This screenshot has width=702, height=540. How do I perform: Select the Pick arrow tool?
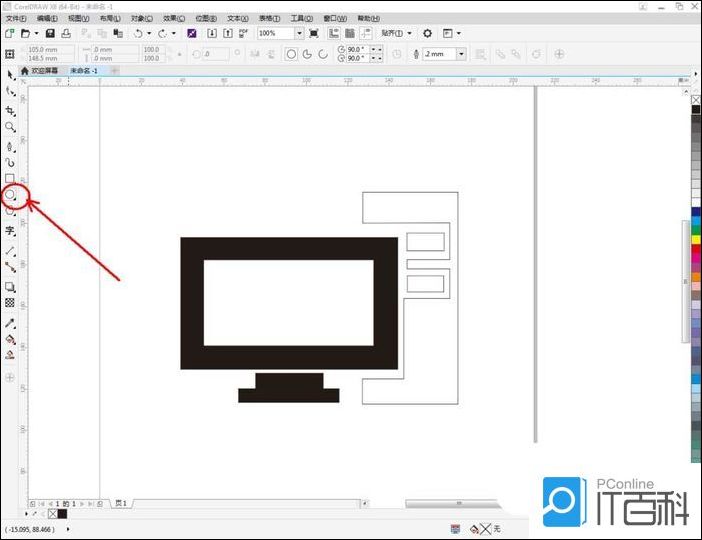tap(10, 74)
